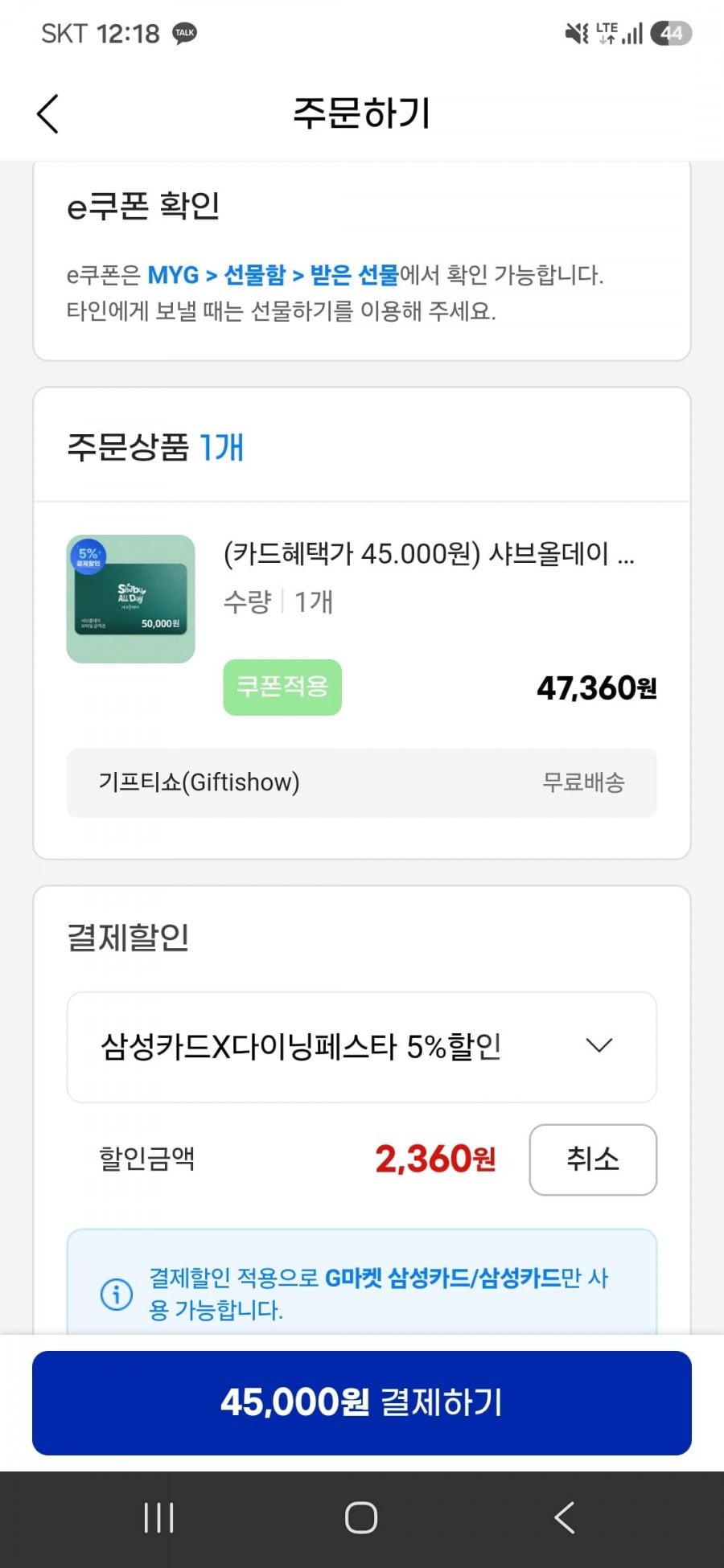Expand the 삼성카드X다이닝페스타 5%할인 dropdown
The width and height of the screenshot is (724, 1568).
click(x=362, y=1047)
